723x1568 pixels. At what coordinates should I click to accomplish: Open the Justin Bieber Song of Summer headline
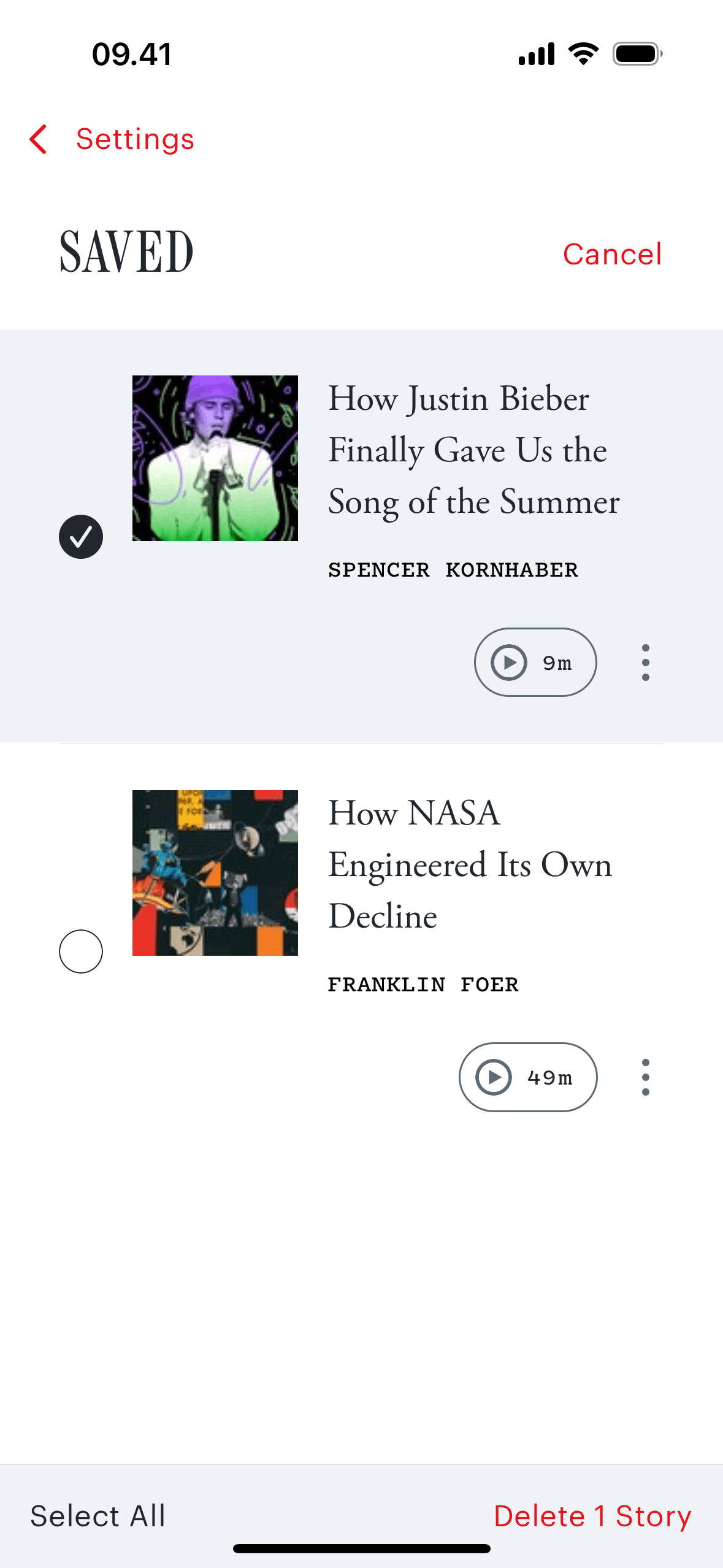click(x=473, y=450)
